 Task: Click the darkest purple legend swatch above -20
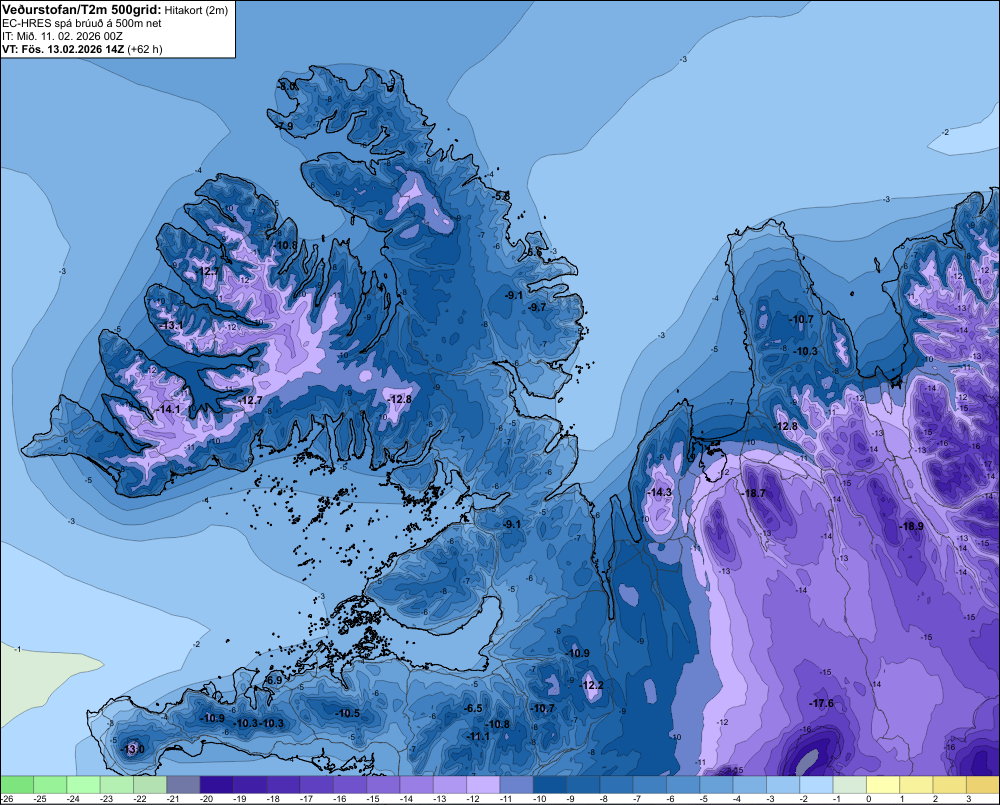(x=216, y=784)
